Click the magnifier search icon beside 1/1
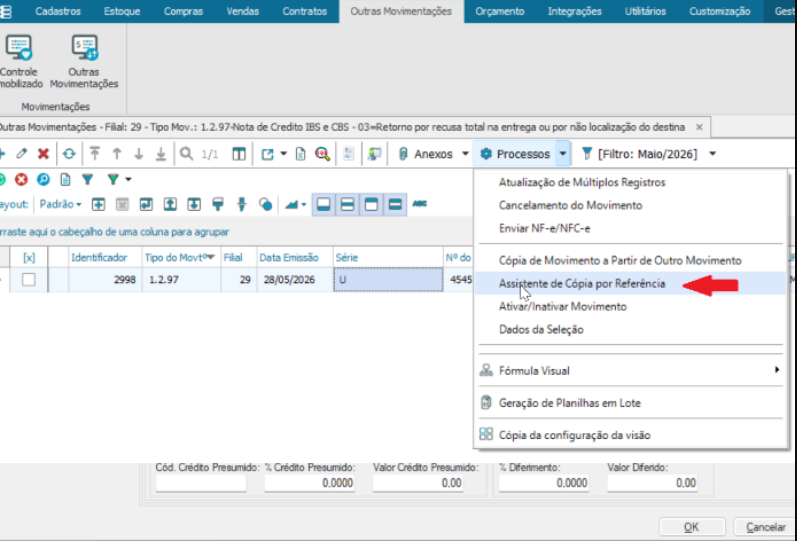The image size is (797, 541). [187, 154]
